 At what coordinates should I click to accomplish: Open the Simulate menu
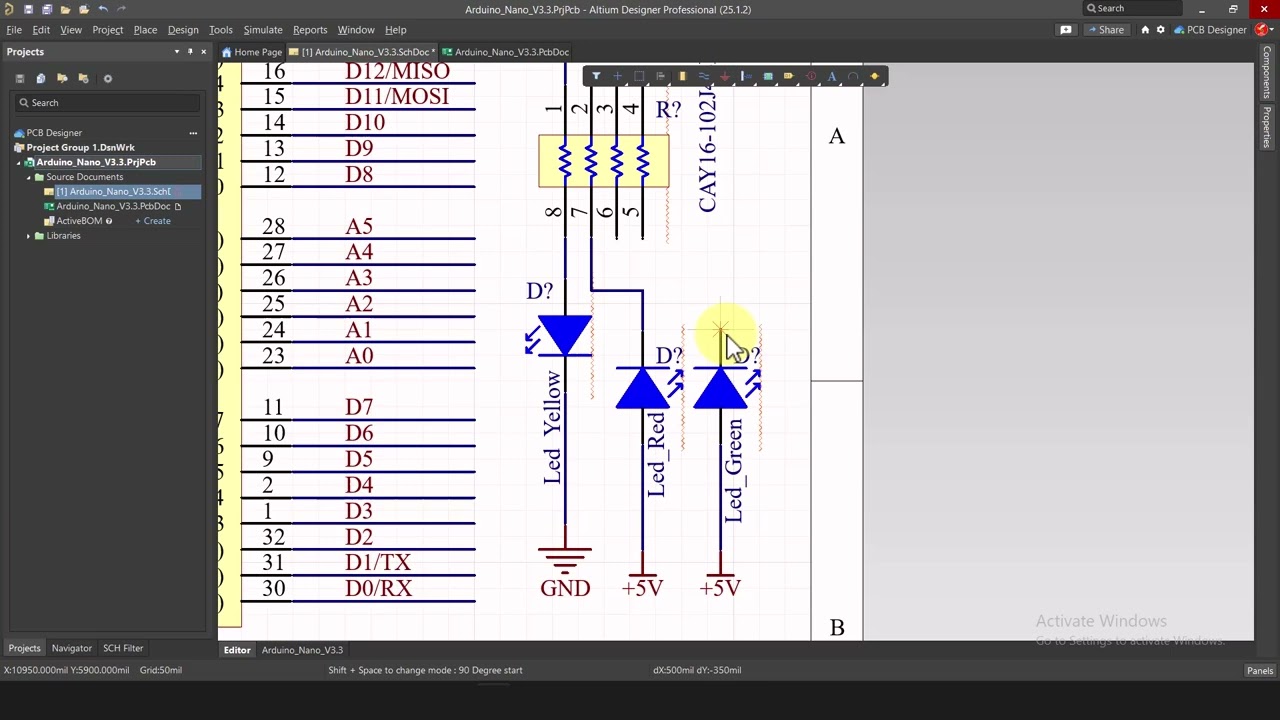[263, 30]
